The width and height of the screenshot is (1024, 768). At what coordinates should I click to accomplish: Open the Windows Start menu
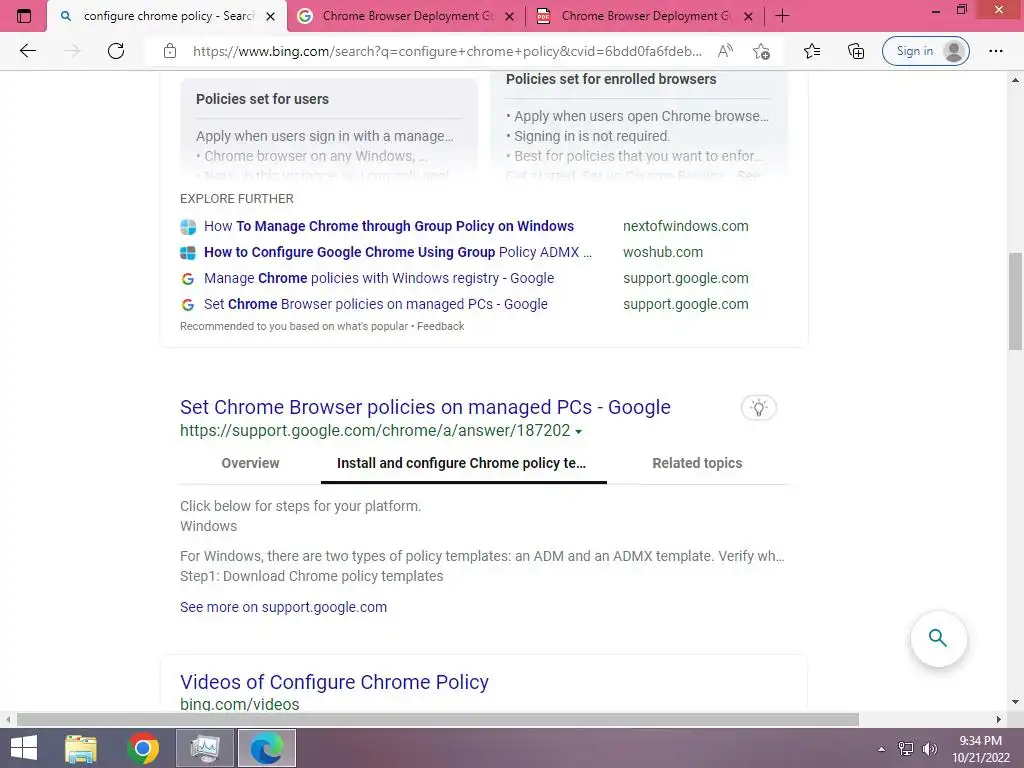(x=24, y=748)
